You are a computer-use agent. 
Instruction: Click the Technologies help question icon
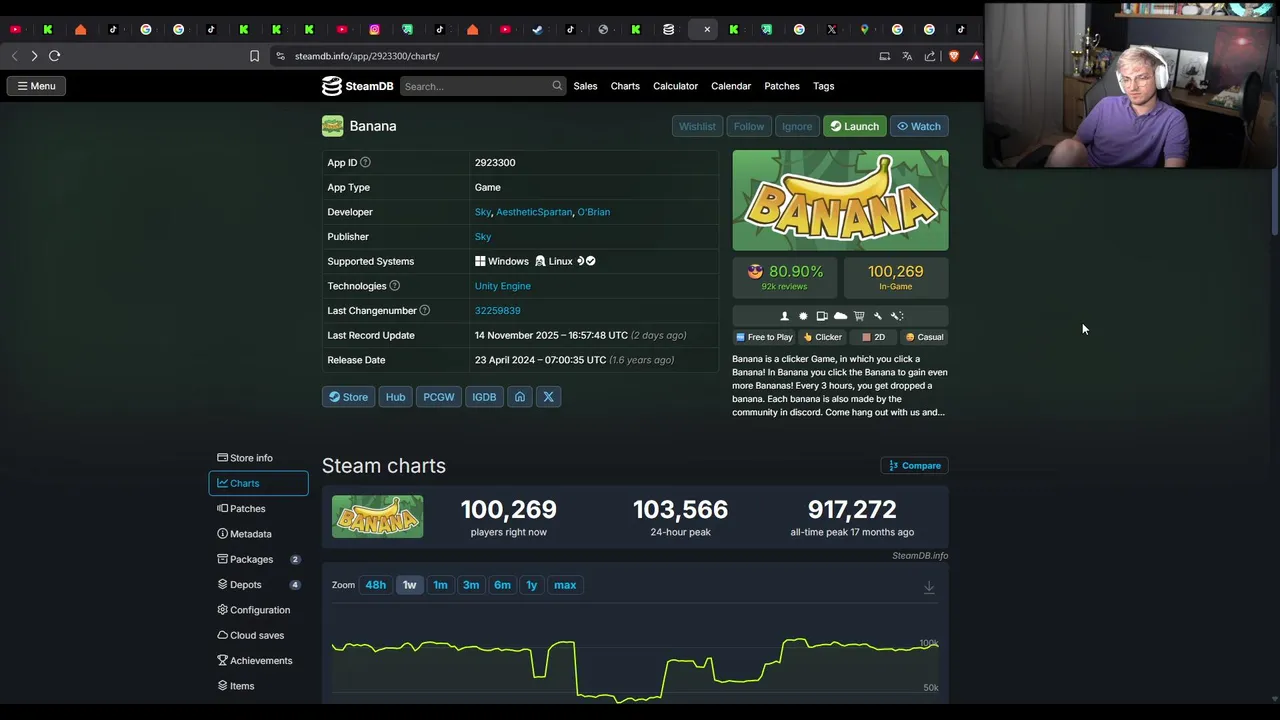click(x=394, y=286)
